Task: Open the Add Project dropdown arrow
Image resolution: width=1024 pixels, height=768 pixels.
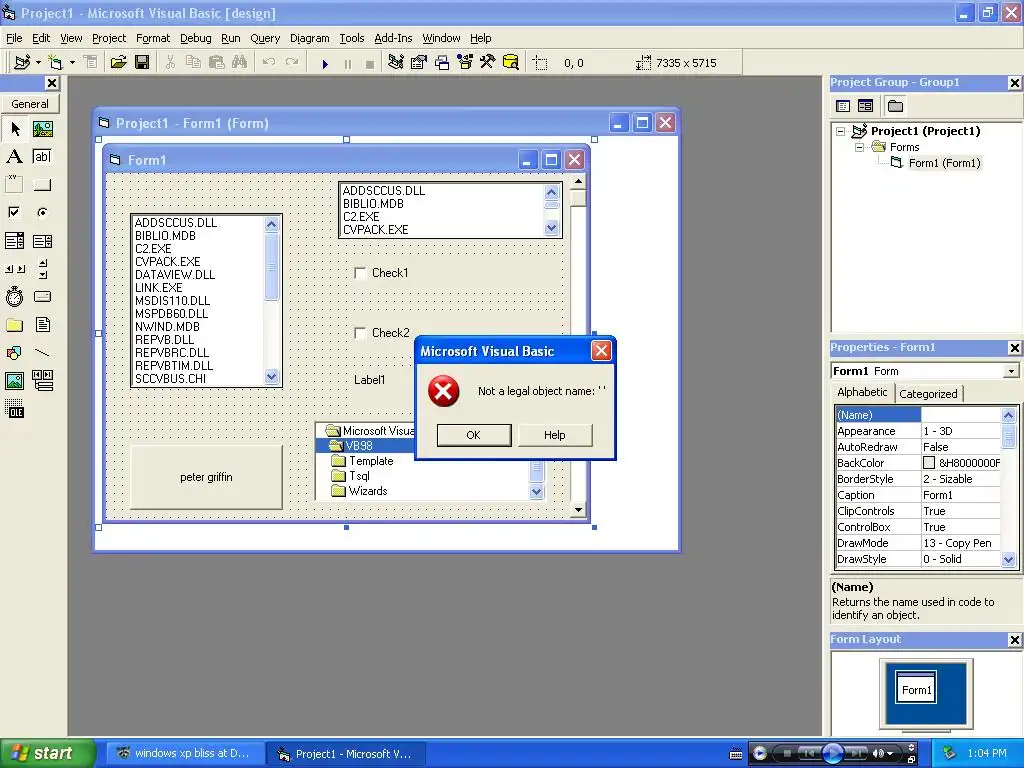Action: coord(39,63)
